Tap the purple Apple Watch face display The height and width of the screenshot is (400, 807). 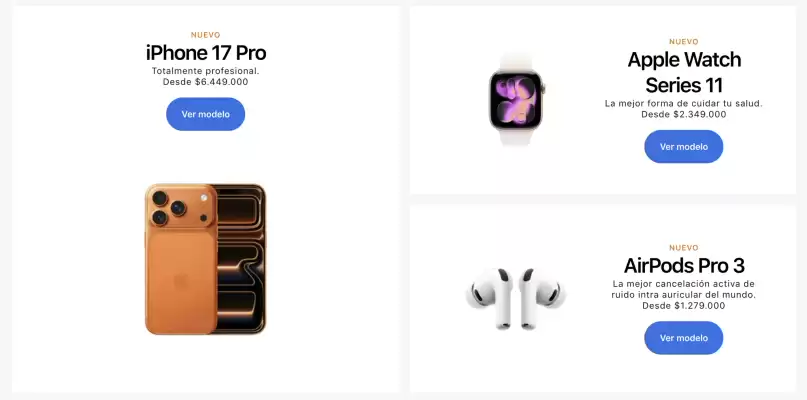coord(516,100)
